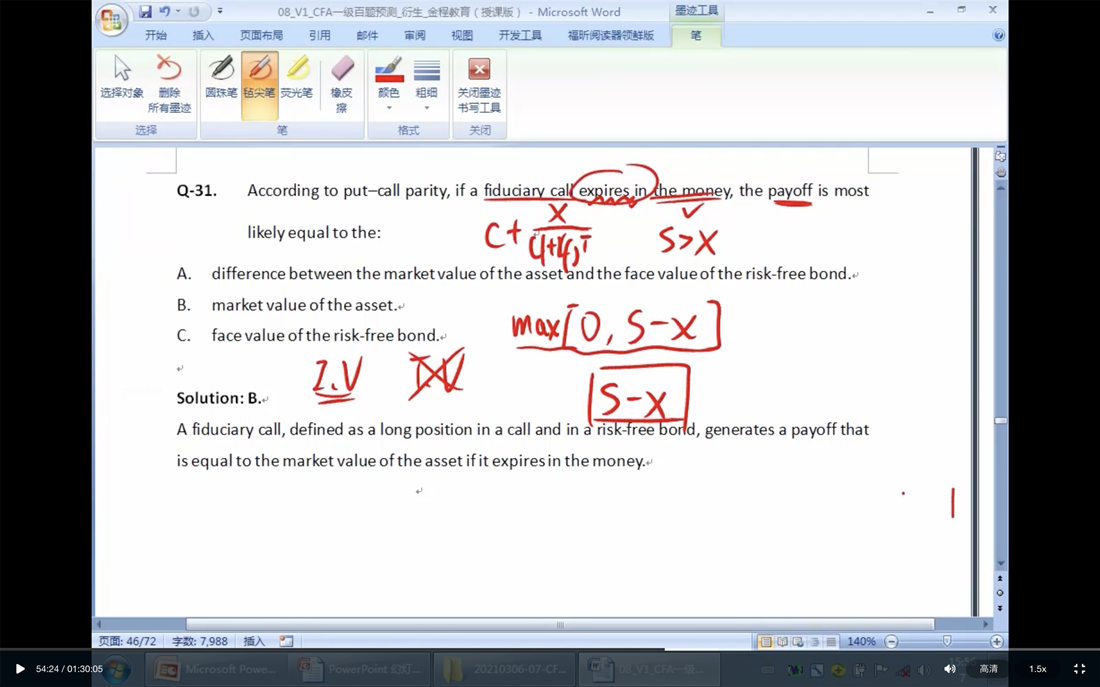The image size is (1100, 687).
Task: Select the 笔 pens ribbon tab
Action: 695,35
